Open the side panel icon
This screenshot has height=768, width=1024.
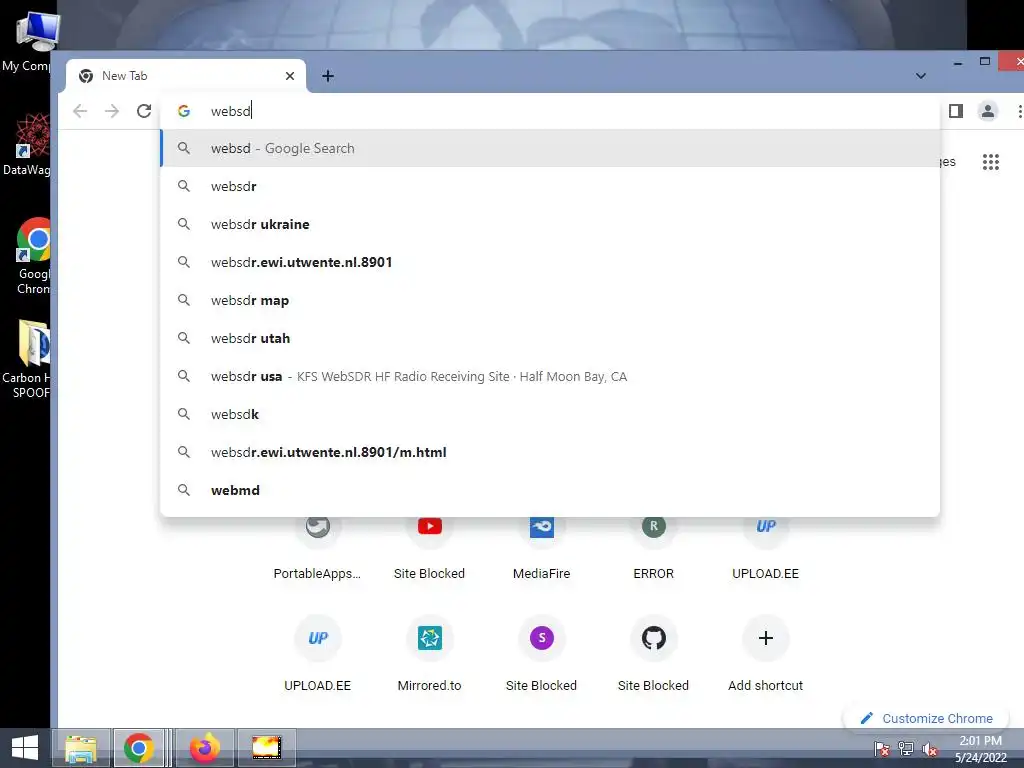(956, 111)
